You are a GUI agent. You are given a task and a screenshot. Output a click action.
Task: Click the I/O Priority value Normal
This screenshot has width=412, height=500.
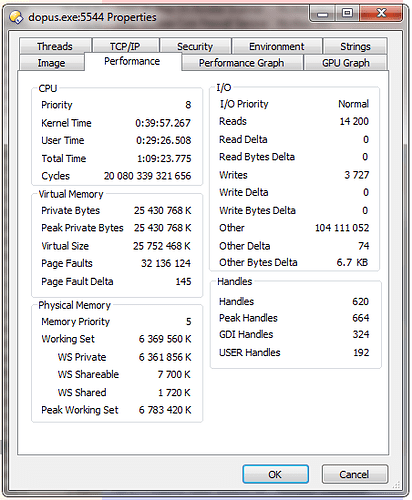pos(354,104)
